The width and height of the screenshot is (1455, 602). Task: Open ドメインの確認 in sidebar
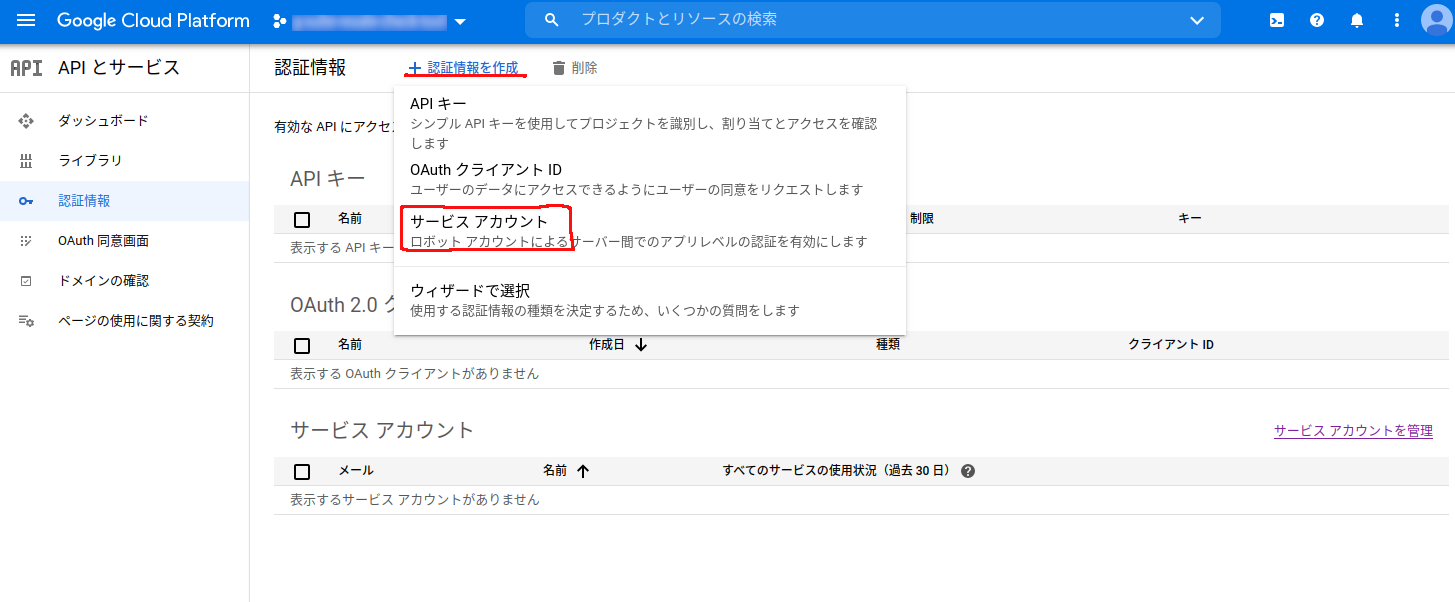(x=124, y=281)
